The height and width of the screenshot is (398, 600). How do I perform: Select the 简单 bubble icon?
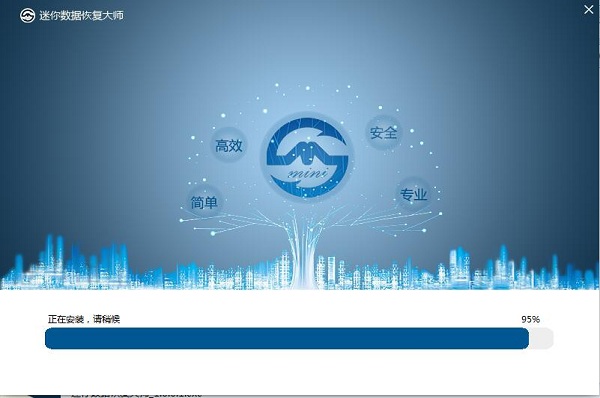click(x=204, y=202)
